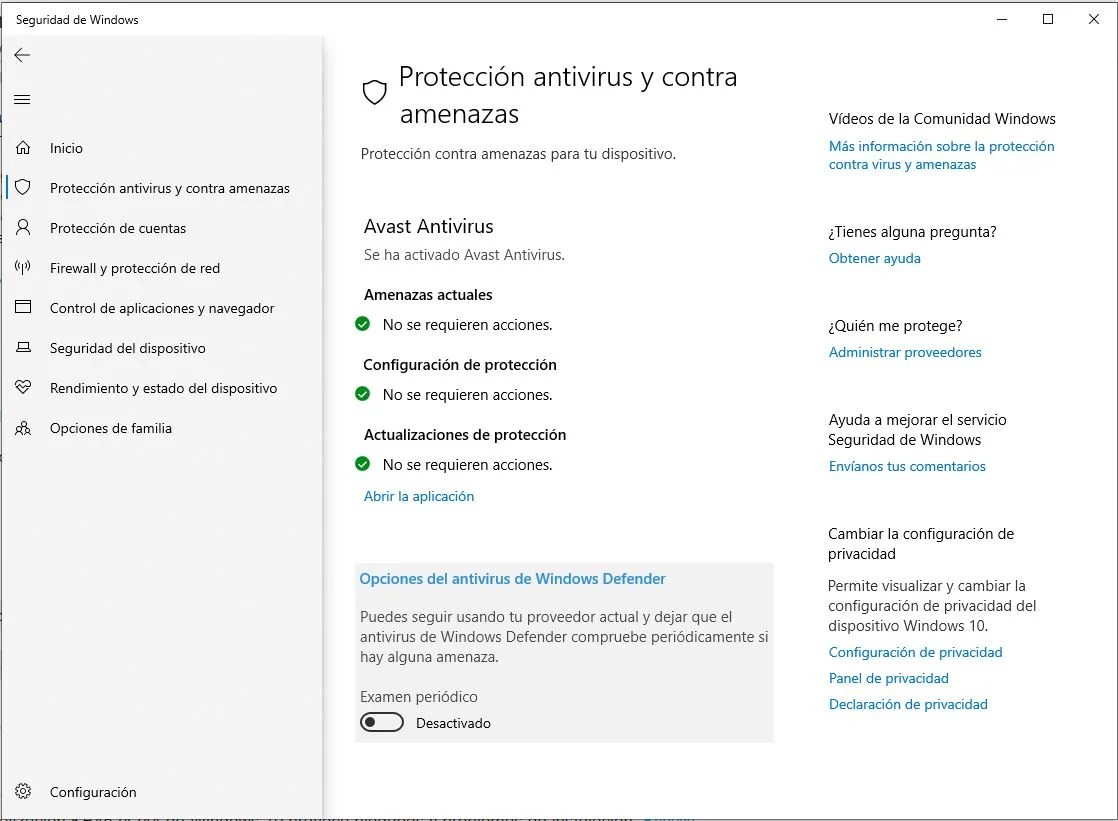Open the hamburger navigation menu icon
Image resolution: width=1118 pixels, height=821 pixels.
[22, 99]
